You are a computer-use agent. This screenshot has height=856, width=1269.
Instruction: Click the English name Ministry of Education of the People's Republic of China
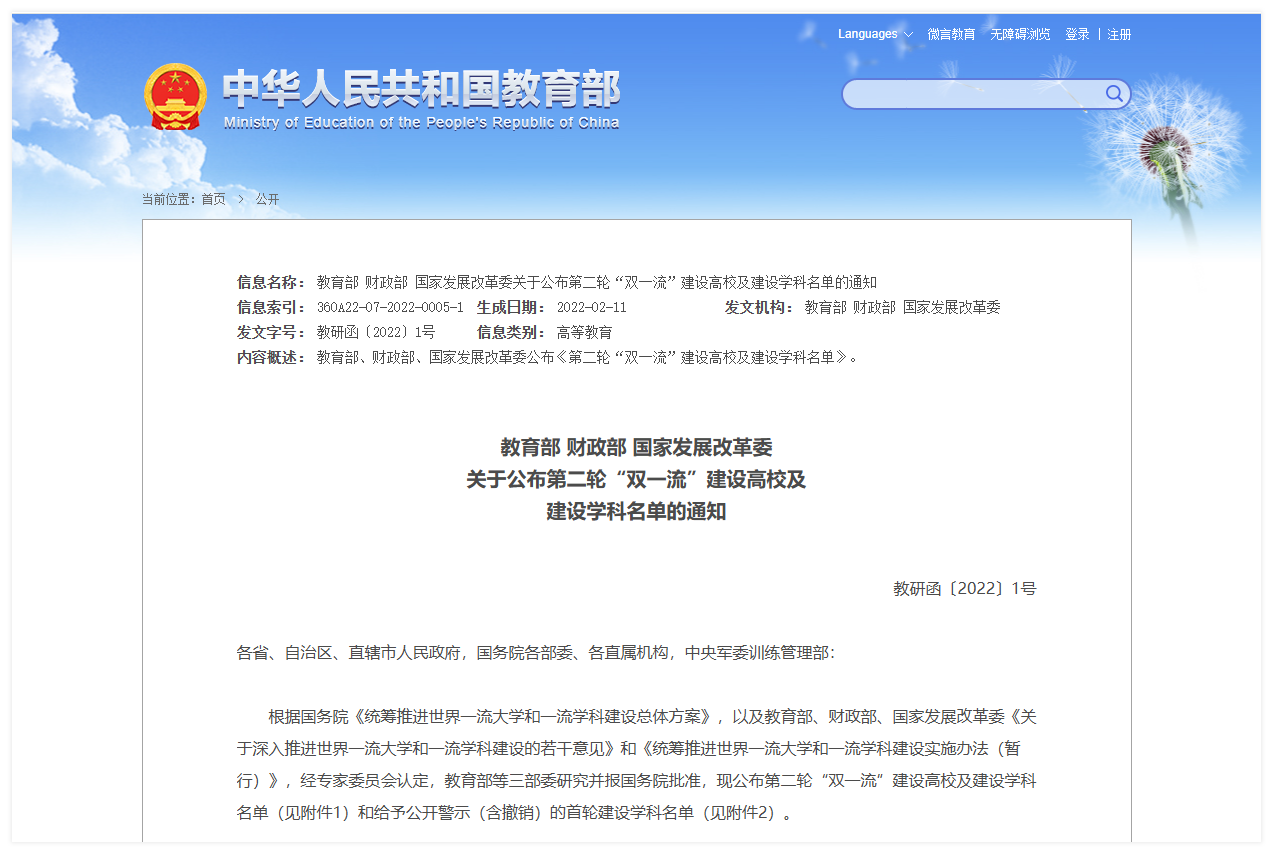click(421, 123)
